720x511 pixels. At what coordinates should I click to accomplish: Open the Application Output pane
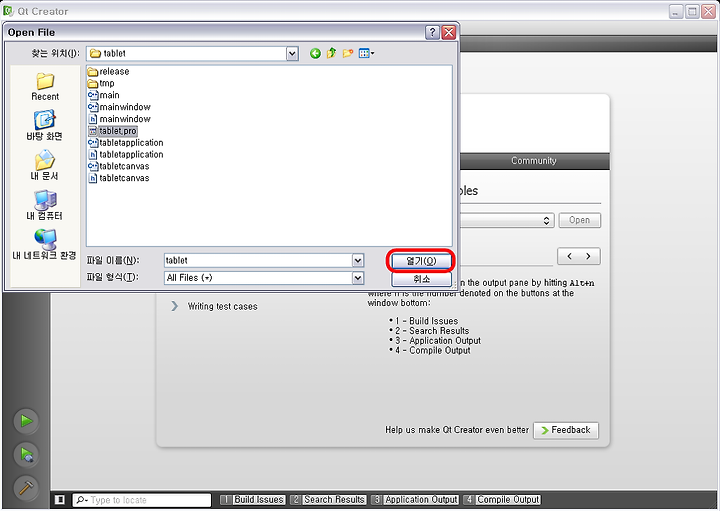[x=415, y=500]
